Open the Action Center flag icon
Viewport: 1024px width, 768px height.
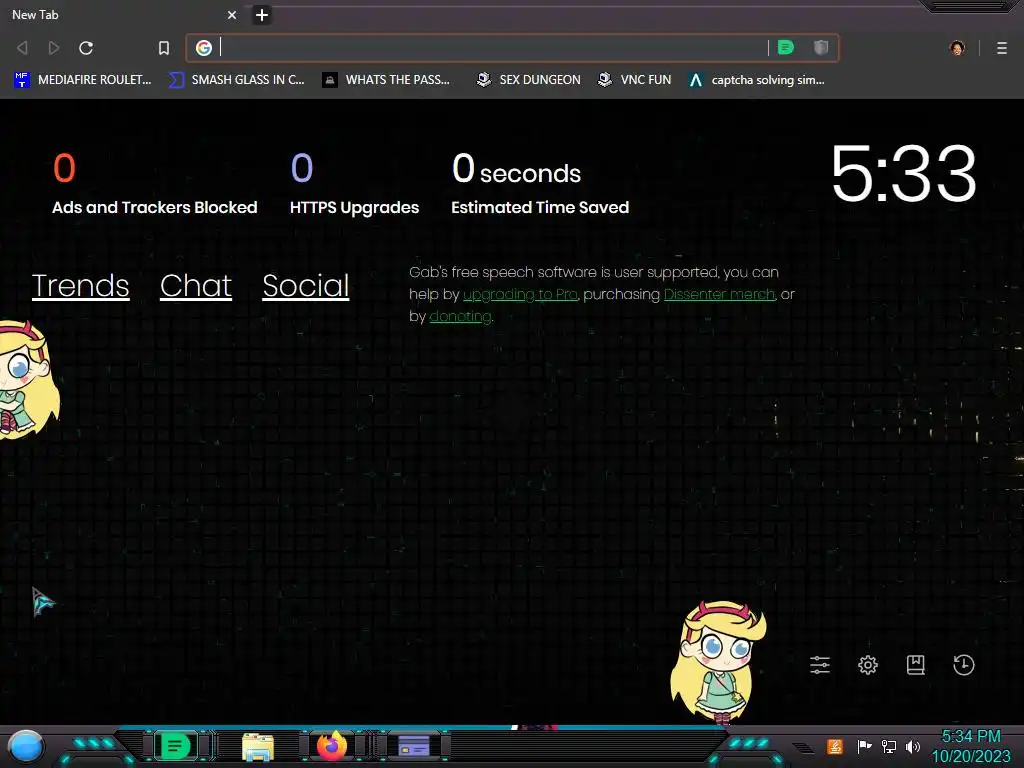coord(864,746)
